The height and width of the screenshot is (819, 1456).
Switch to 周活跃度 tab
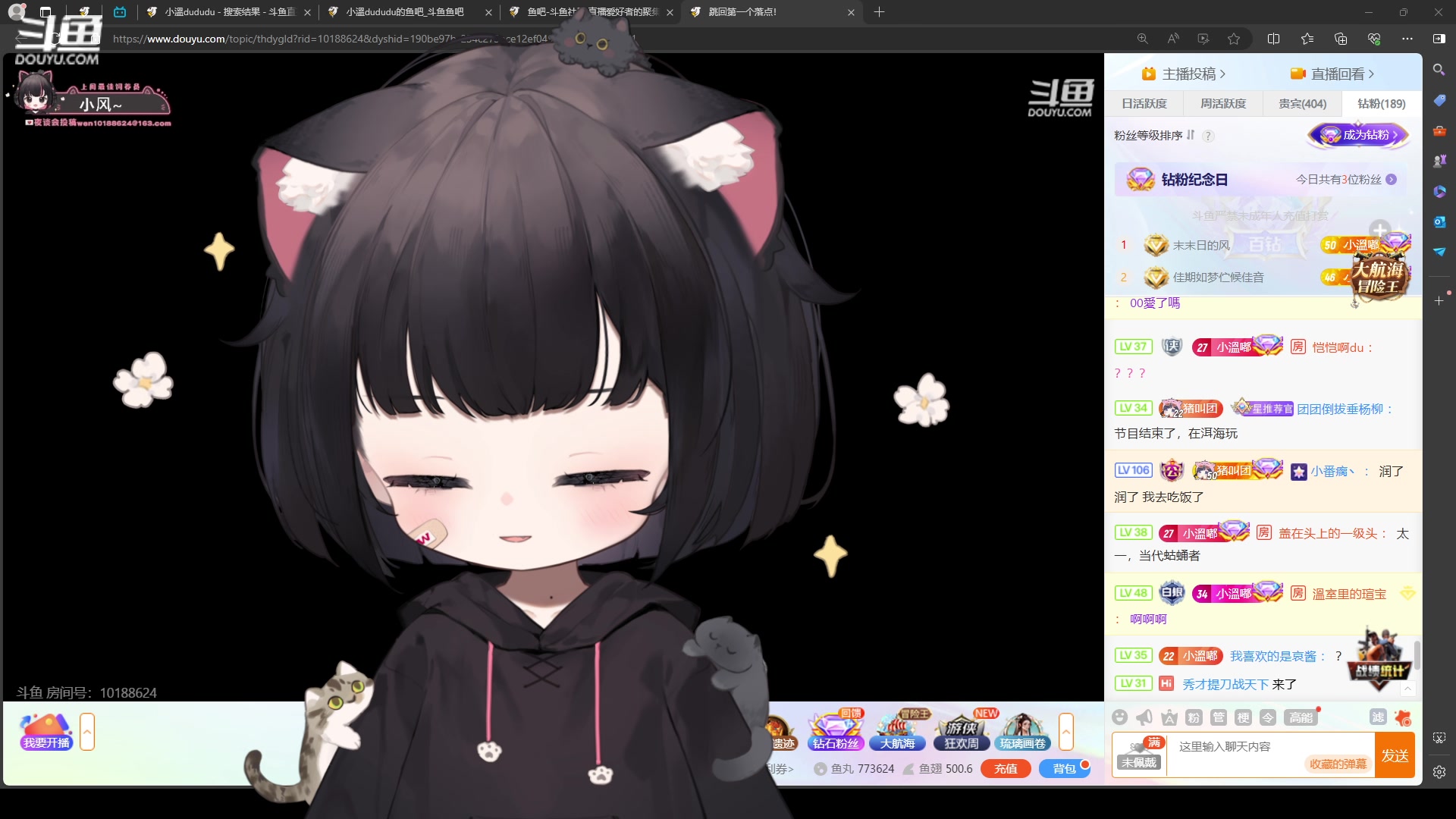click(x=1223, y=103)
